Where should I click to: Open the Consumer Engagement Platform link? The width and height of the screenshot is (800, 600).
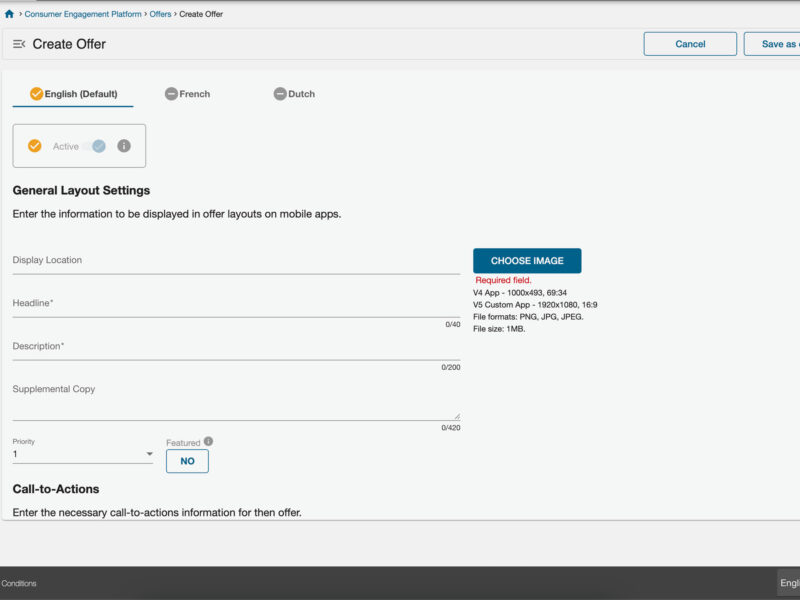[83, 13]
